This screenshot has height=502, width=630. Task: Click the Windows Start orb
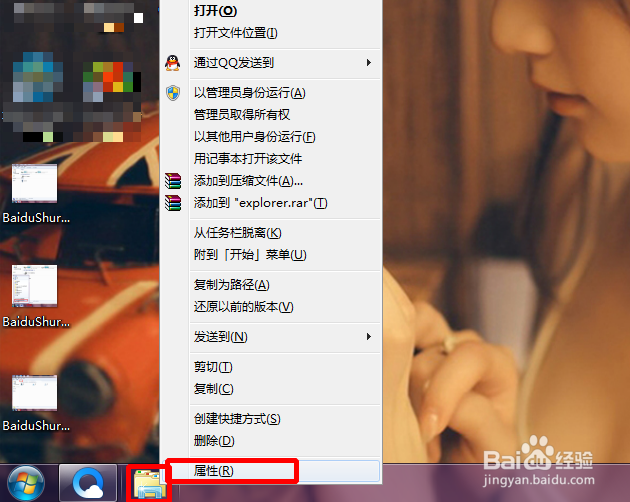pos(26,484)
